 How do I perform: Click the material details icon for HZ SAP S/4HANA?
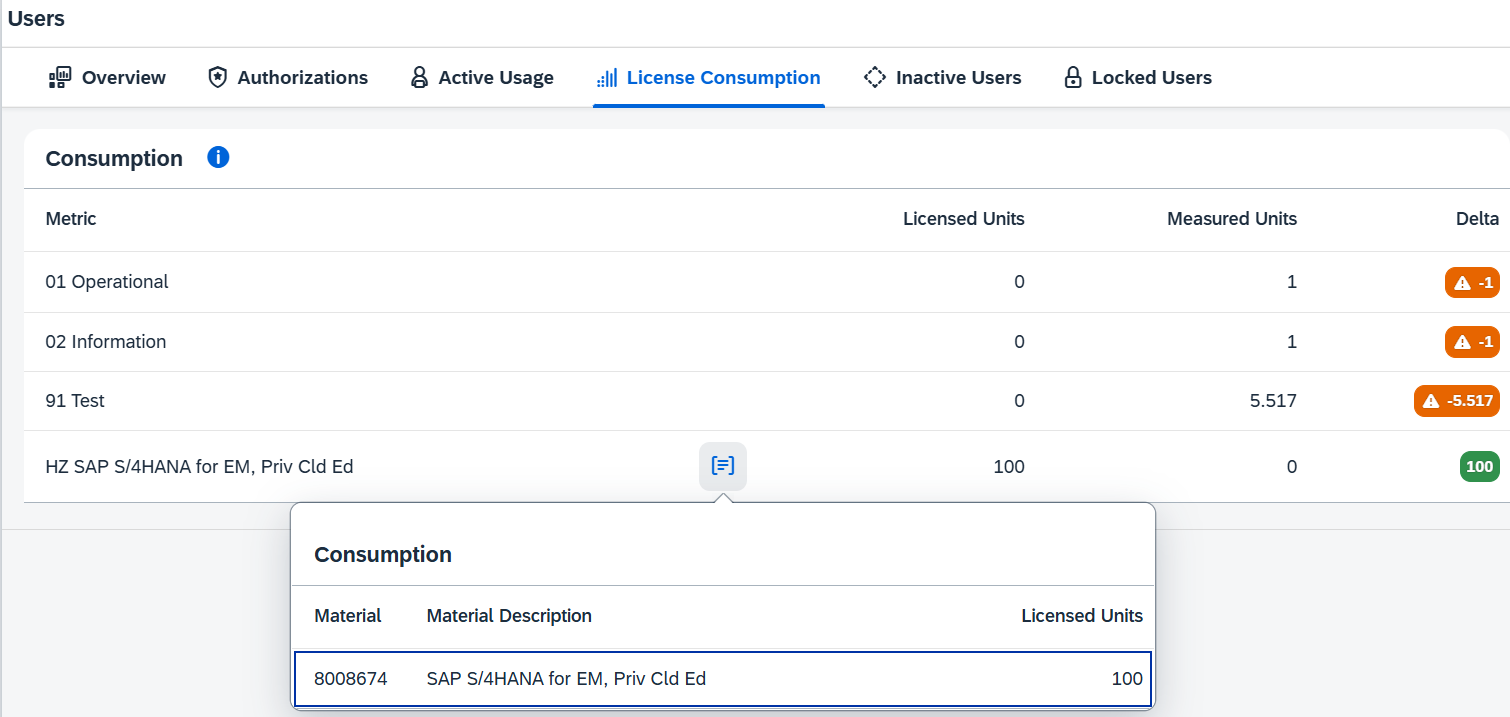click(722, 466)
